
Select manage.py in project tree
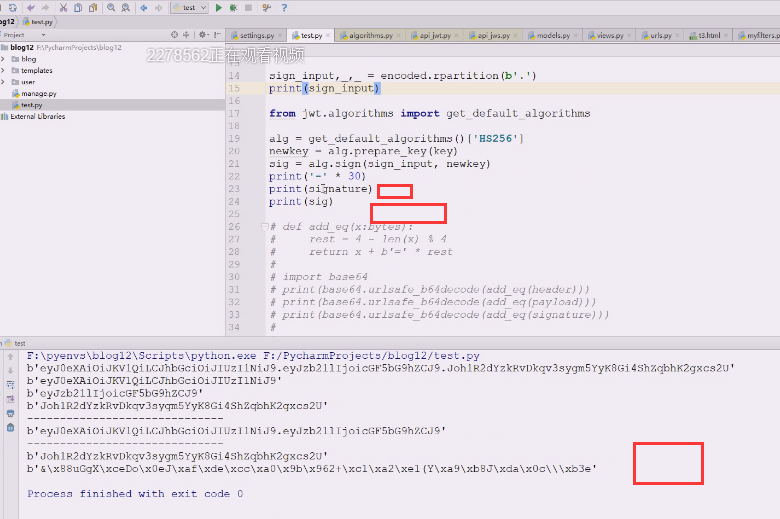[34, 94]
